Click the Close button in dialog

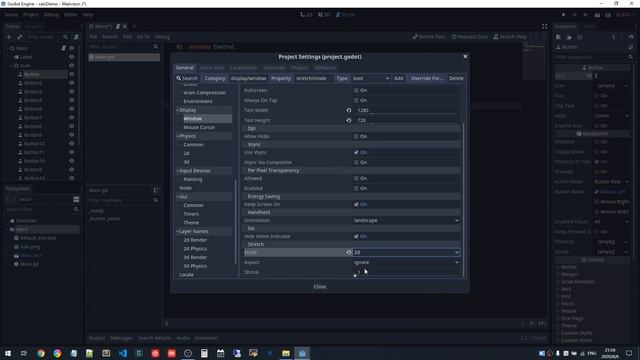[320, 287]
